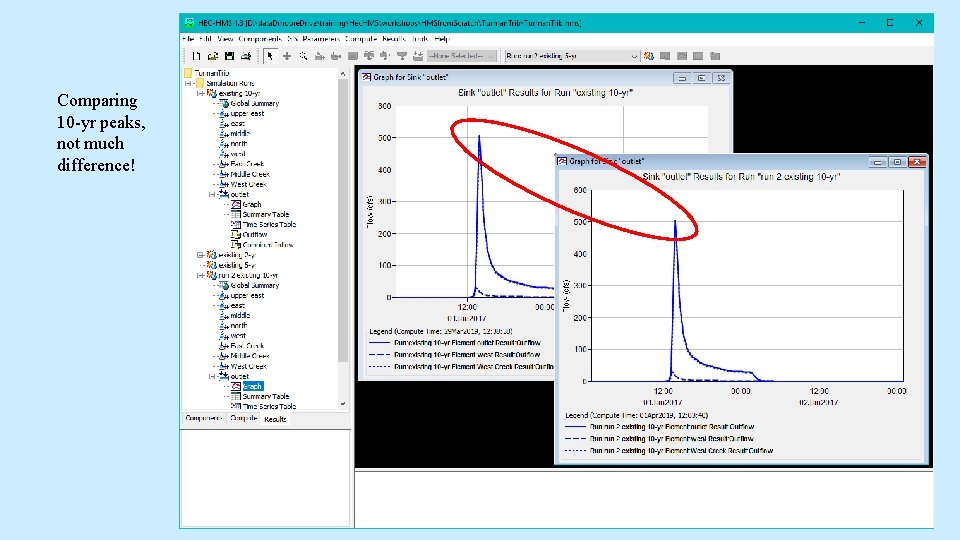960x540 pixels.
Task: Open the View menu
Action: (x=225, y=39)
